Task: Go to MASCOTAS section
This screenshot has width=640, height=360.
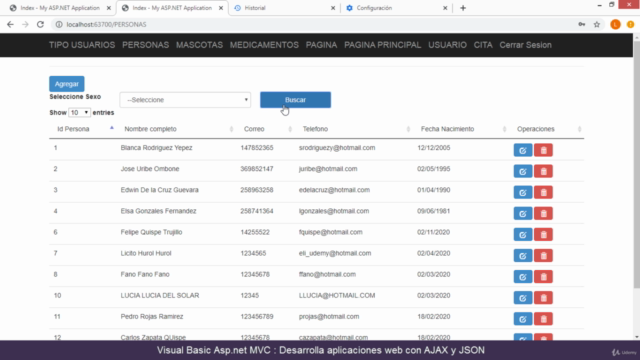Action: coord(199,45)
